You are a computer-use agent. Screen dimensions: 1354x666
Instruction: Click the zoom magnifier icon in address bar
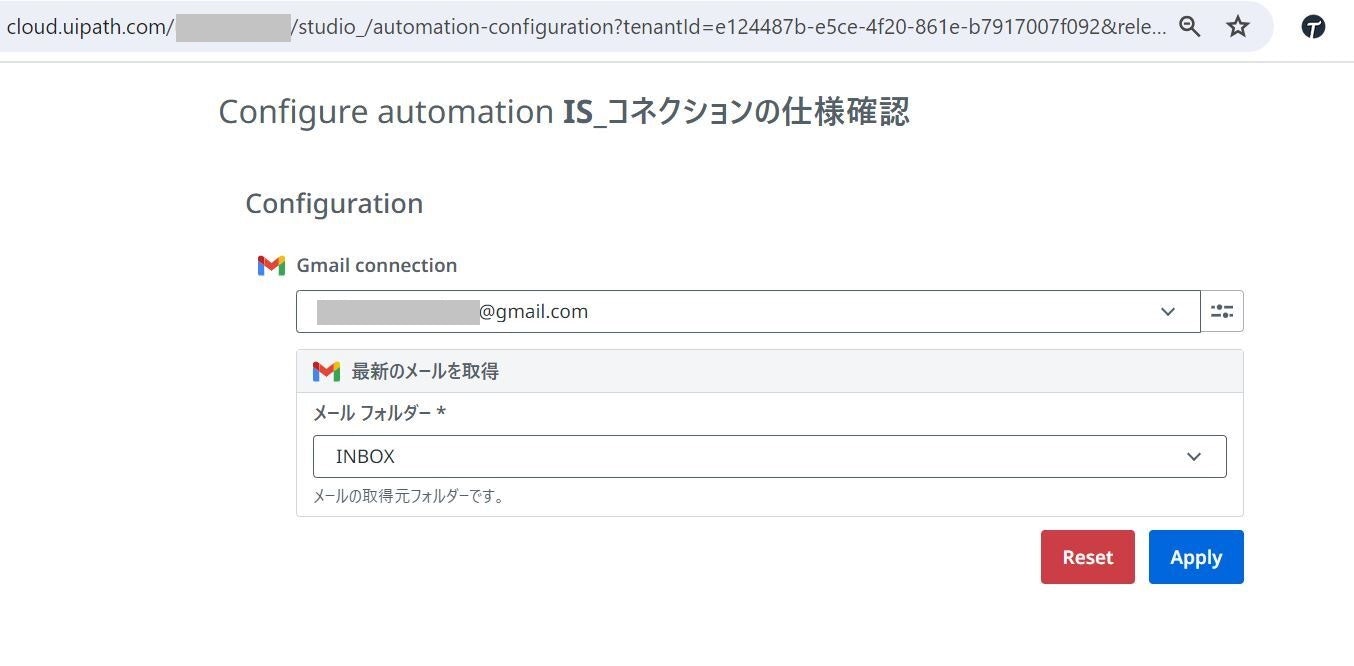(1189, 27)
